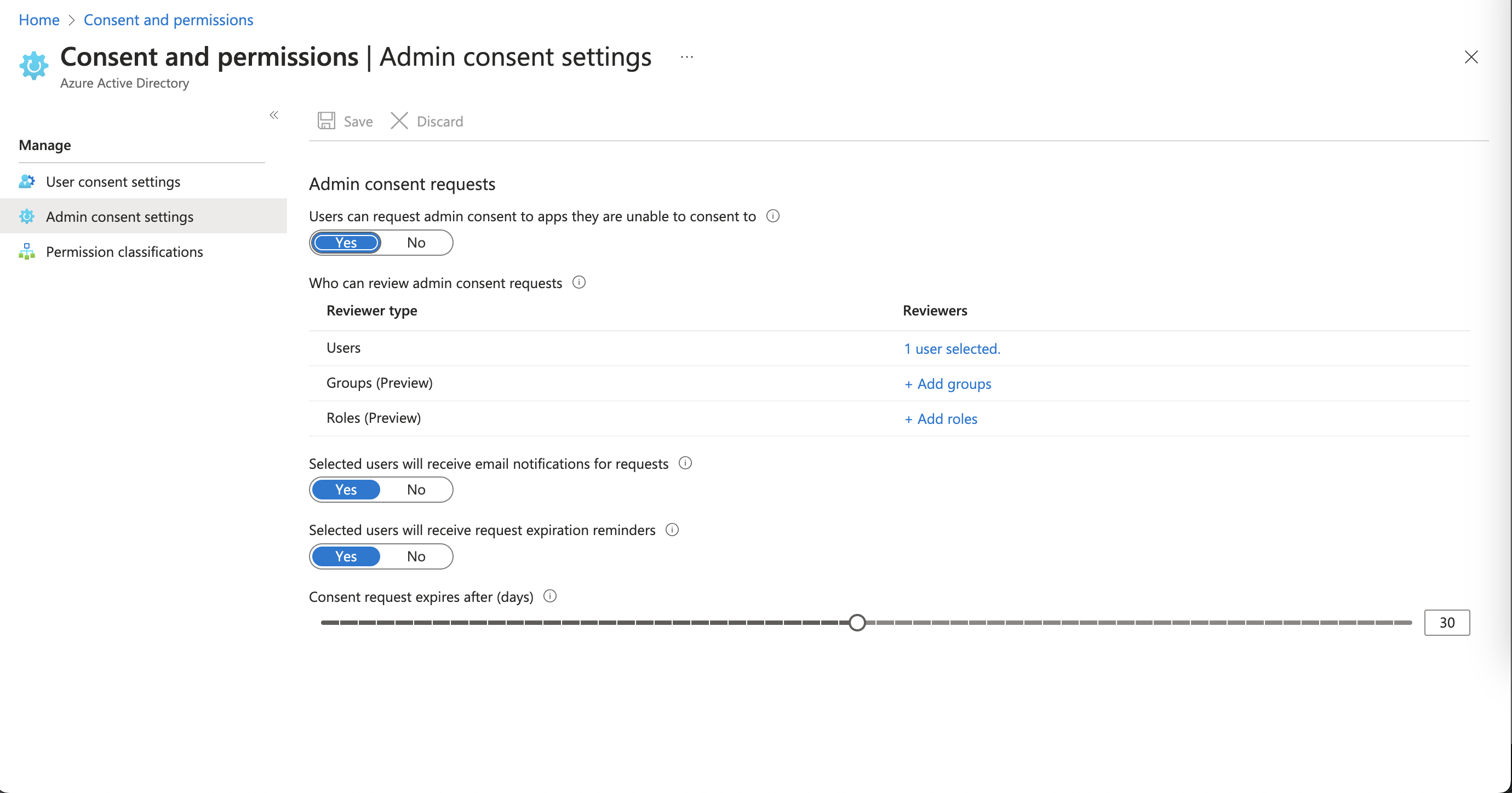Click the Groups (Preview) row label
The image size is (1512, 793).
click(379, 383)
